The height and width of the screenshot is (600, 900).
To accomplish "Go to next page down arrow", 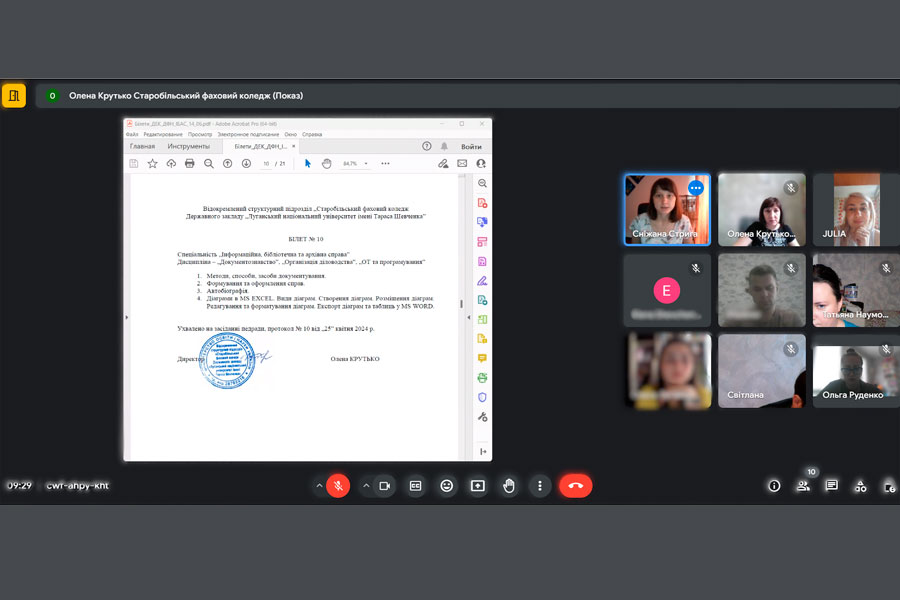I will [246, 164].
